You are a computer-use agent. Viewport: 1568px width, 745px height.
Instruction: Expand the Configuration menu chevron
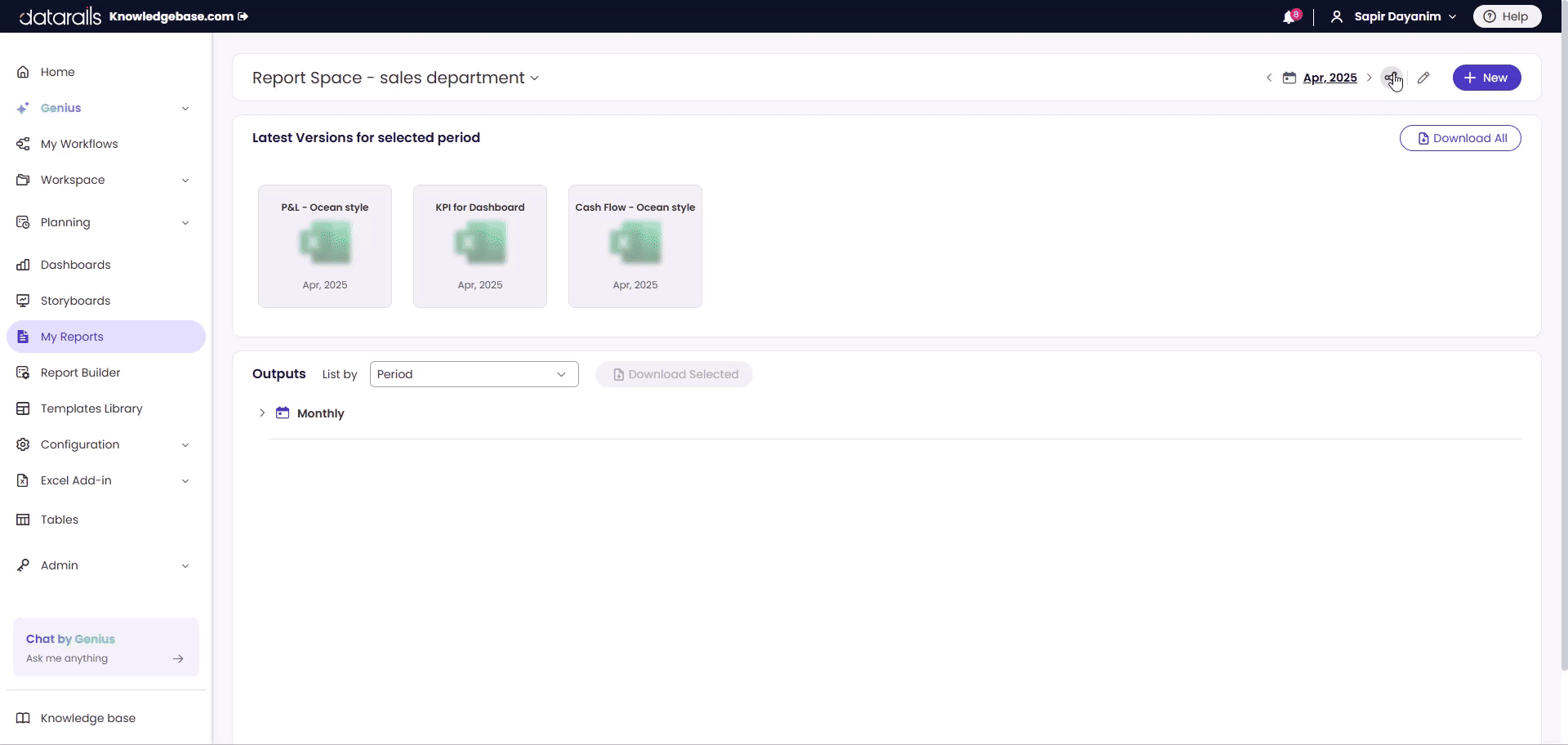click(x=185, y=445)
